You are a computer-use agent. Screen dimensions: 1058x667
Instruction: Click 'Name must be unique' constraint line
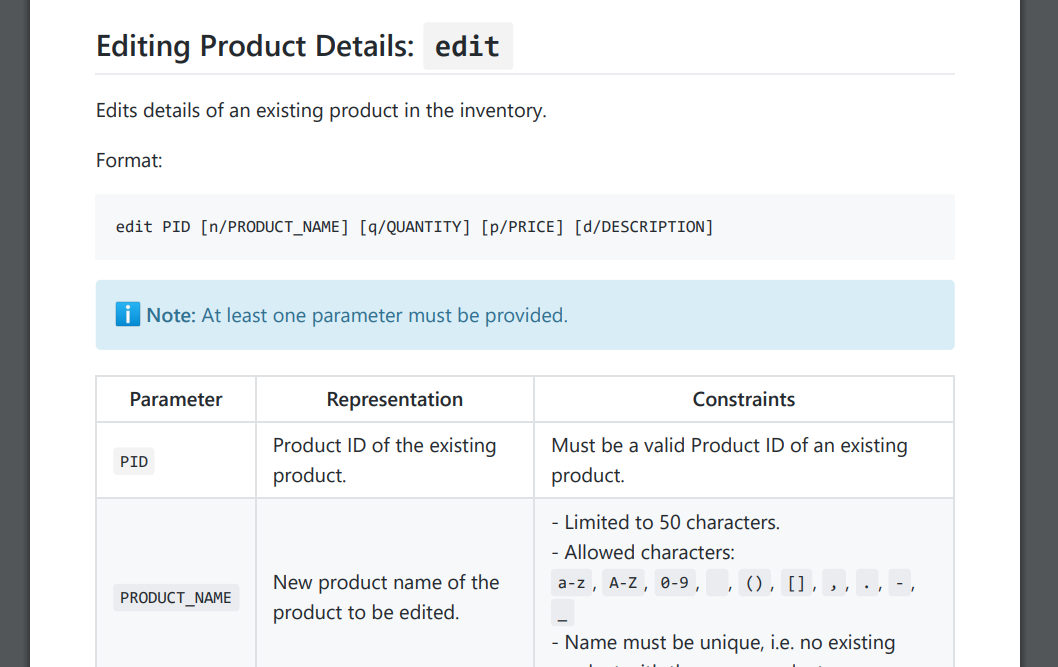pyautogui.click(x=723, y=643)
